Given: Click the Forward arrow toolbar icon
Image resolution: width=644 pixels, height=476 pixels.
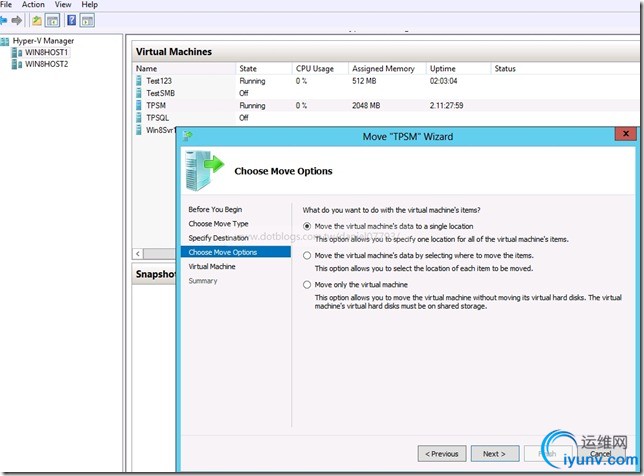Looking at the screenshot, I should [x=16, y=20].
